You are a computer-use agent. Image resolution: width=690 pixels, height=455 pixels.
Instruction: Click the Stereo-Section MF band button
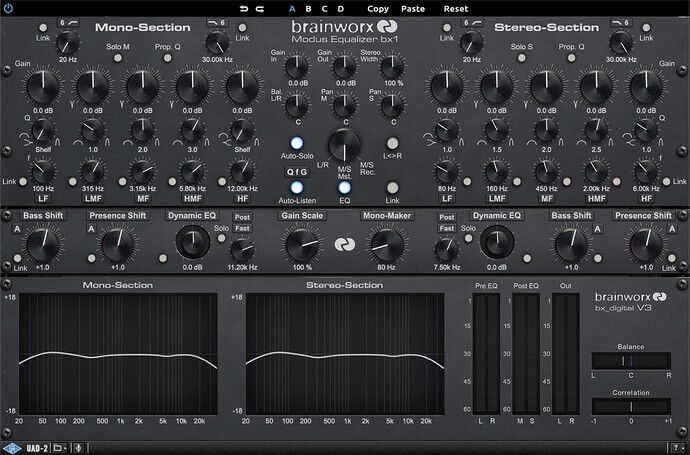click(547, 198)
